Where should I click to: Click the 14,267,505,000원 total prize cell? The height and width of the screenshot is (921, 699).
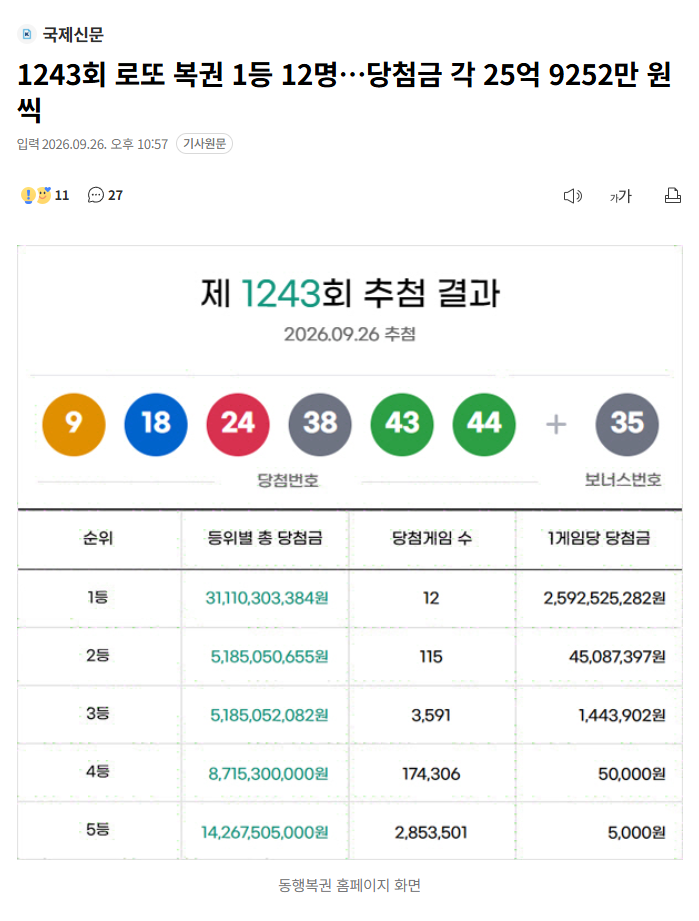tap(265, 832)
